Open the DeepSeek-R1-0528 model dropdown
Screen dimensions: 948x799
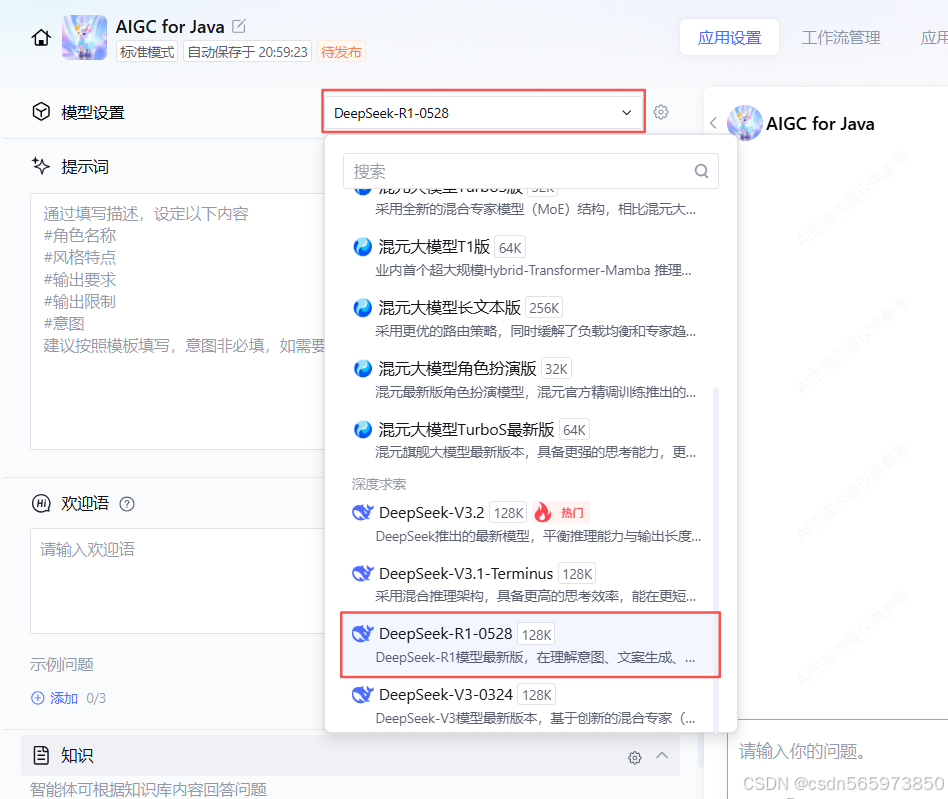[x=483, y=112]
